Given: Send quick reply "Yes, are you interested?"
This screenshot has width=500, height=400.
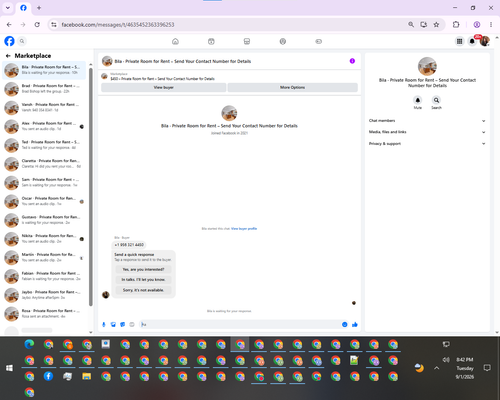Looking at the screenshot, I should pyautogui.click(x=143, y=269).
